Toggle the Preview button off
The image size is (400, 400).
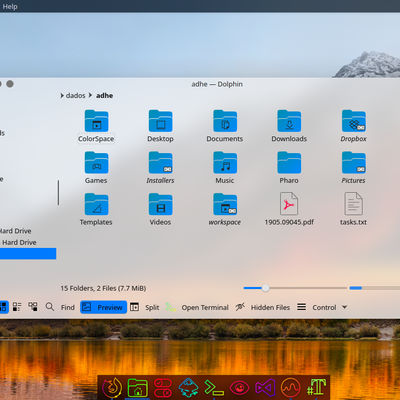[103, 307]
